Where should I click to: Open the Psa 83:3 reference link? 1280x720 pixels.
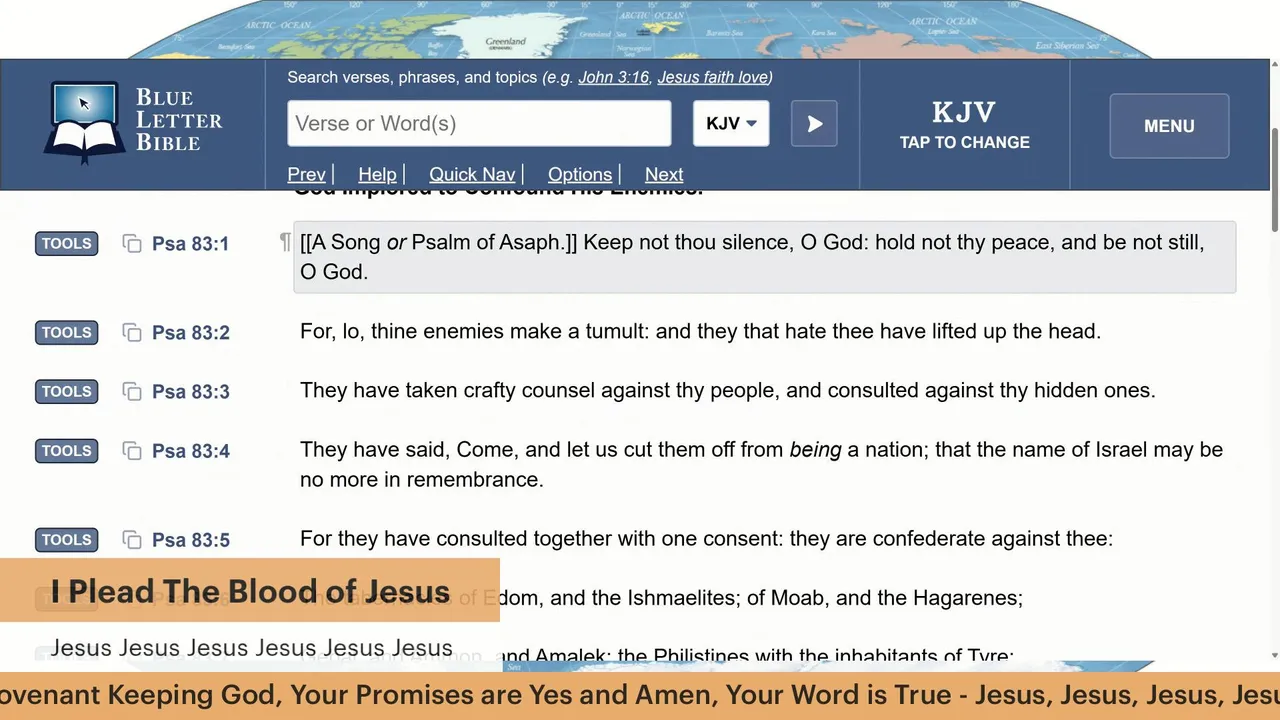point(190,392)
